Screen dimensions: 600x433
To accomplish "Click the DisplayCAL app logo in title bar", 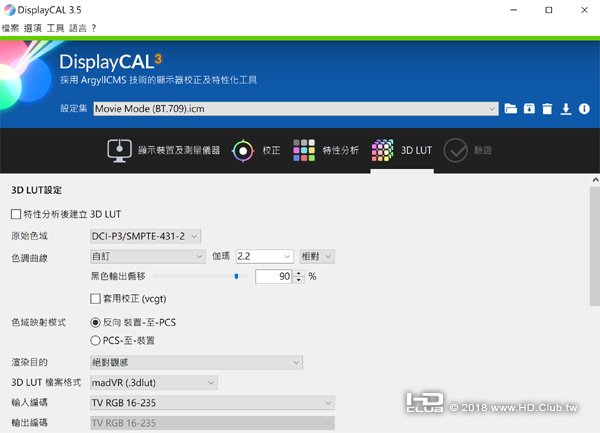I will 9,10.
